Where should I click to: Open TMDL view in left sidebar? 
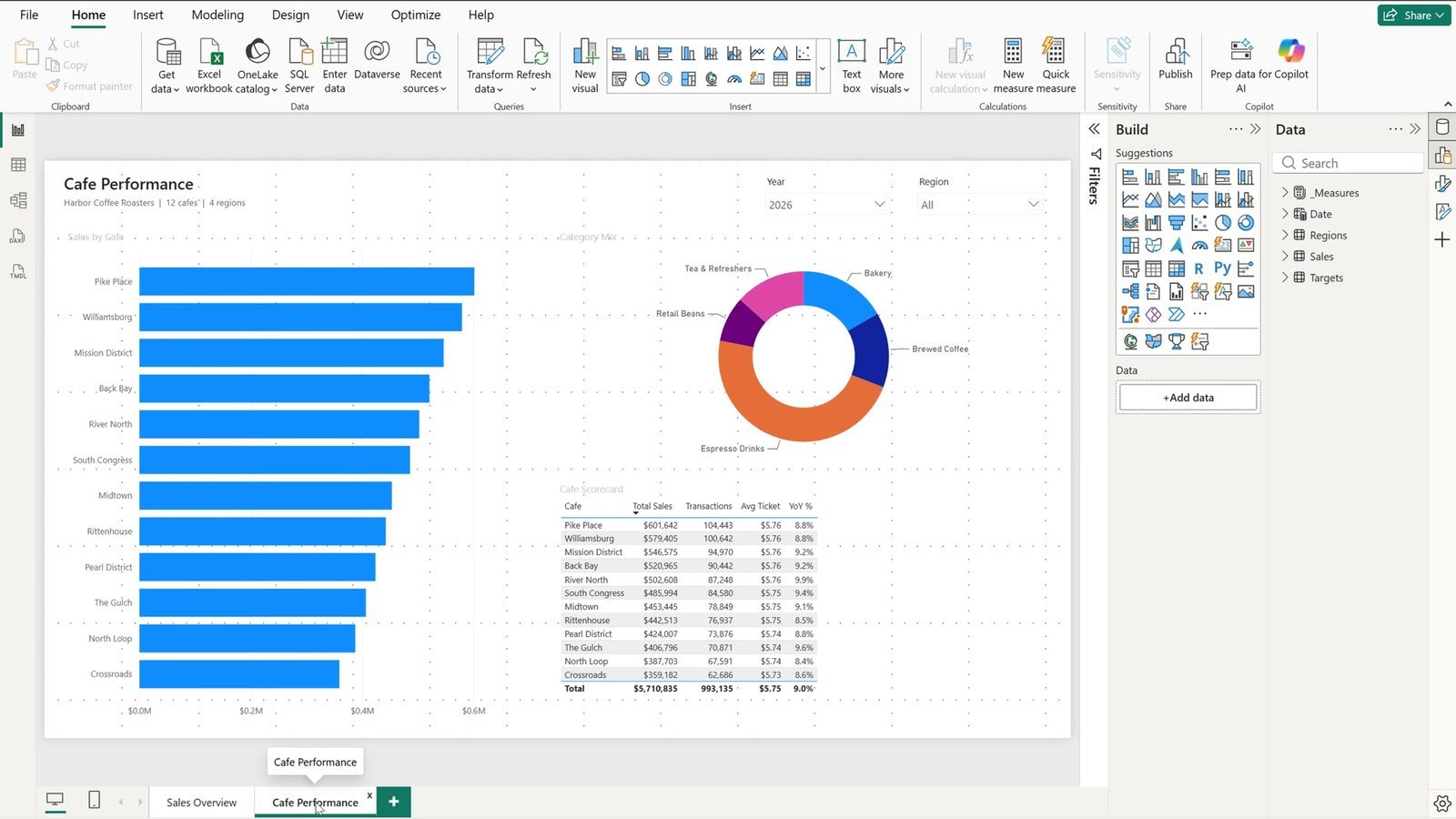pyautogui.click(x=18, y=271)
